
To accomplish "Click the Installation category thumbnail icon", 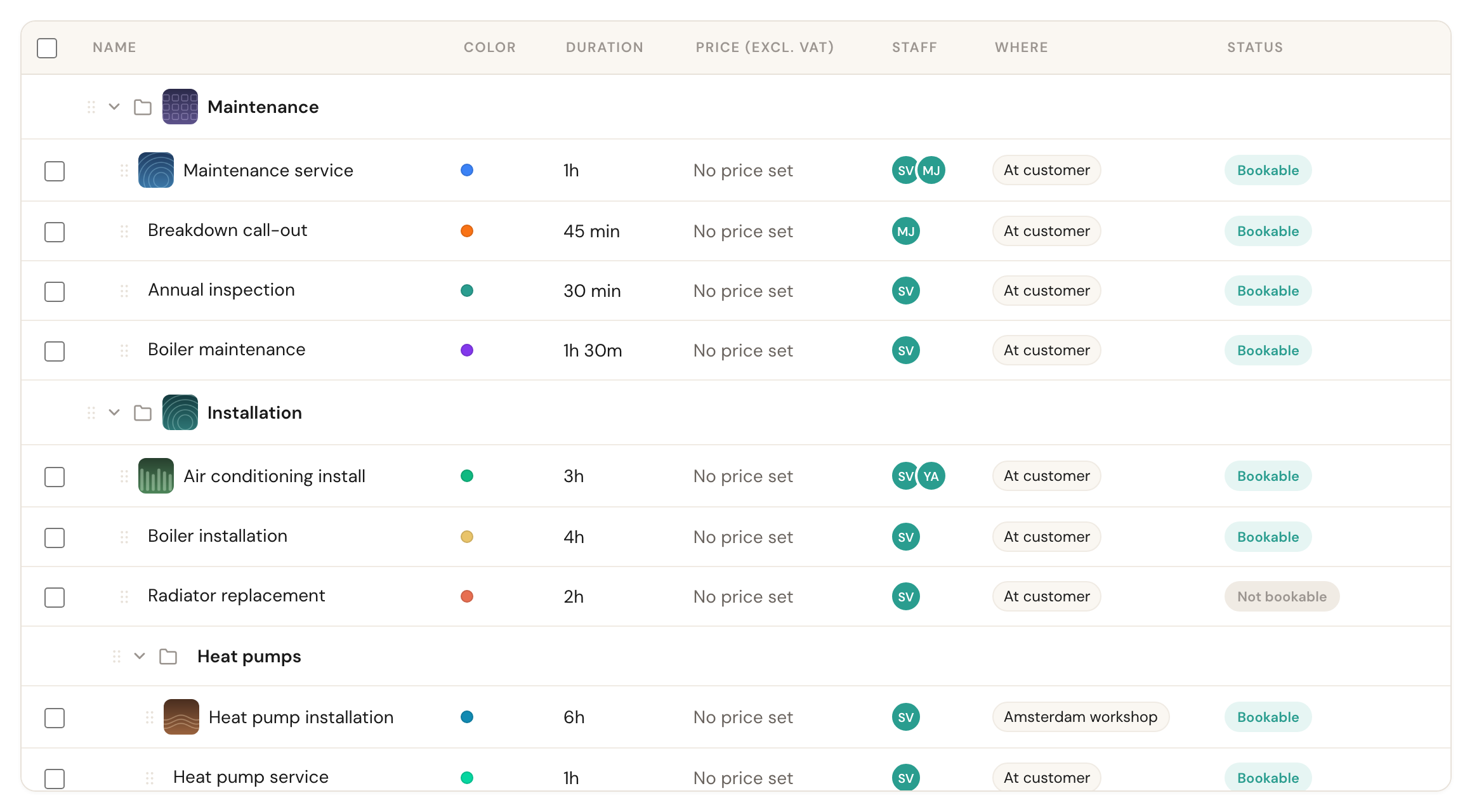I will 180,412.
